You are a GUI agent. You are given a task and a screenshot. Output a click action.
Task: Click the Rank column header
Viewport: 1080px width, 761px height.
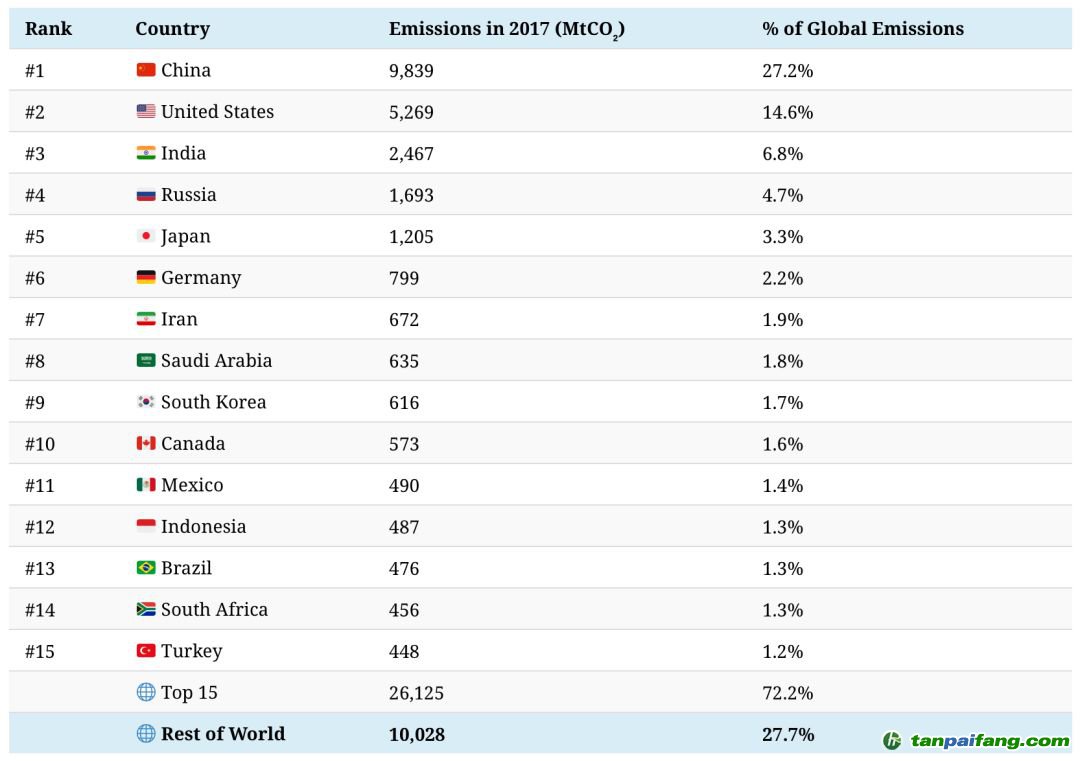pyautogui.click(x=48, y=29)
